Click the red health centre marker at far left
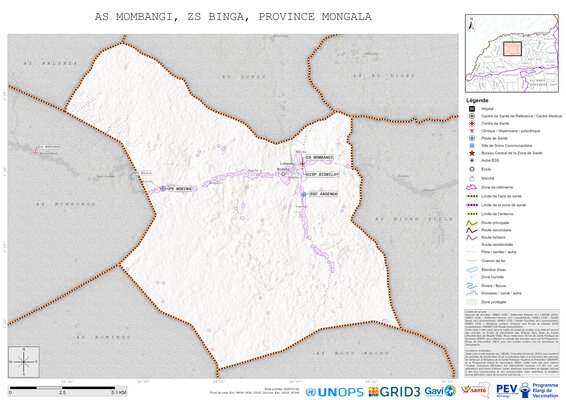 coord(35,152)
